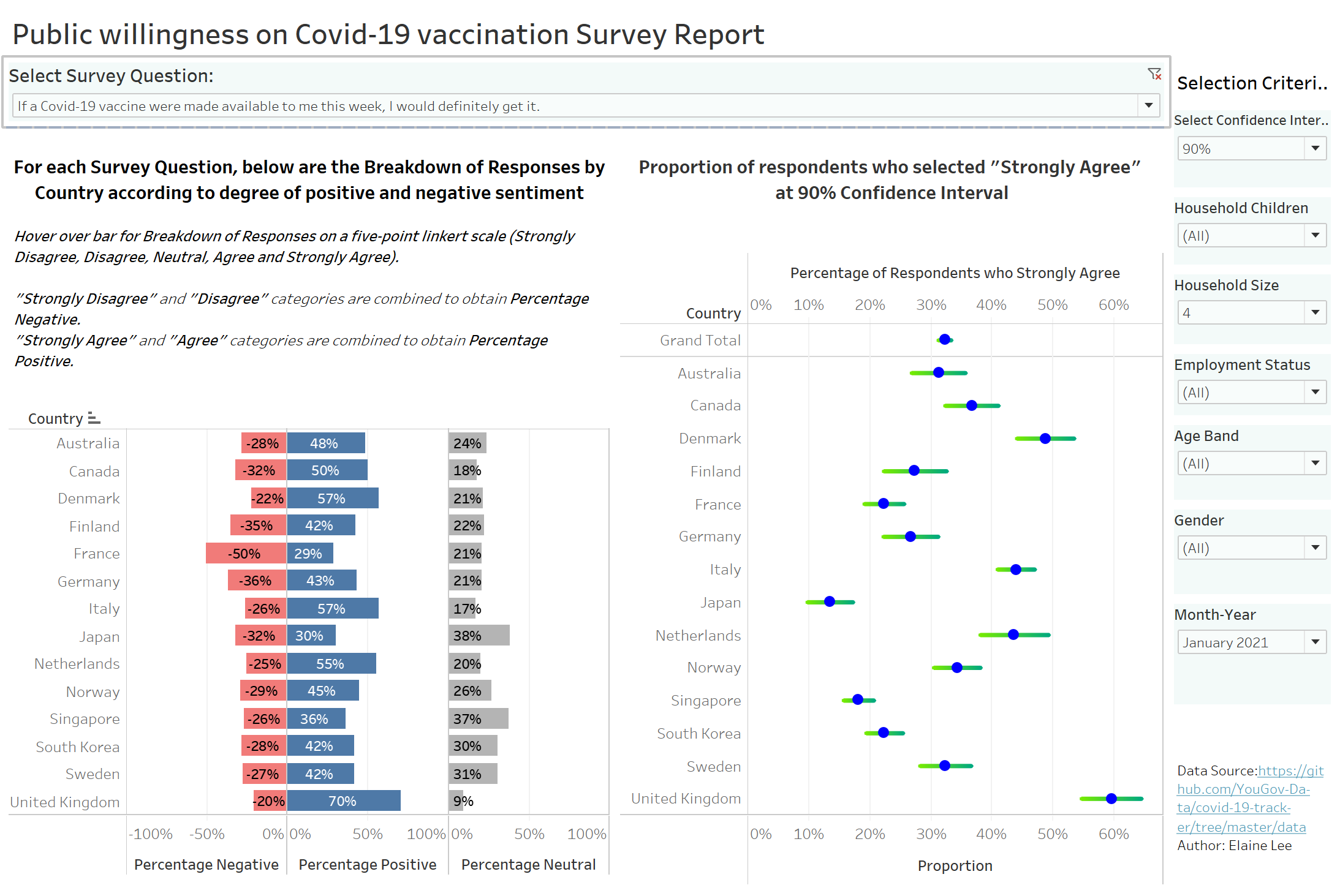Expand the Household Children dropdown

[x=1315, y=235]
